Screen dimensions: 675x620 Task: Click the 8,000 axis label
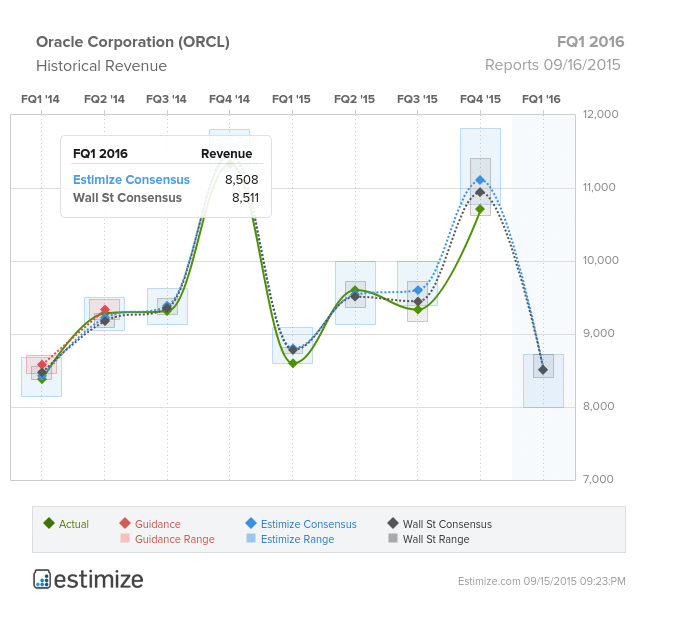(x=598, y=406)
